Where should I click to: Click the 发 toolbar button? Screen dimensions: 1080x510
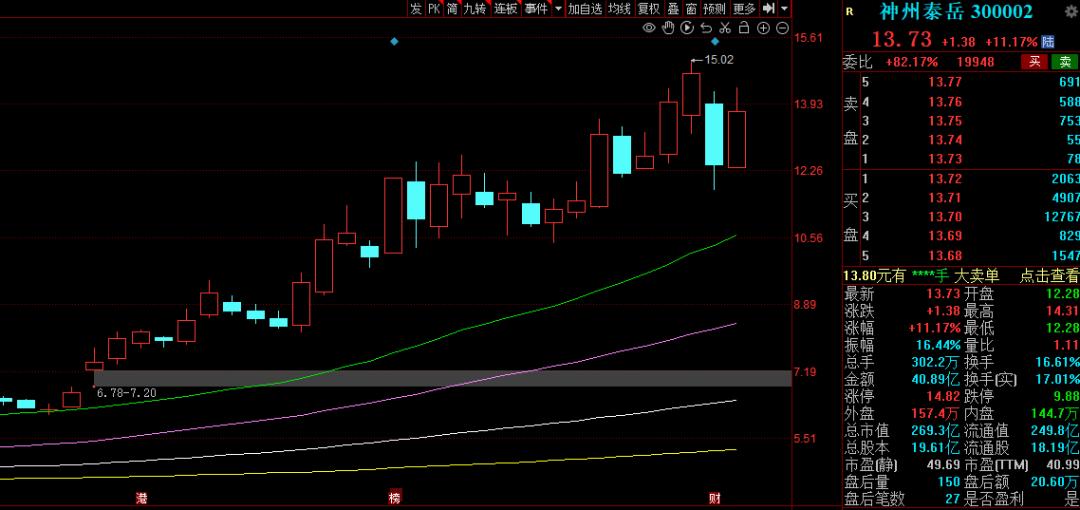[x=415, y=8]
